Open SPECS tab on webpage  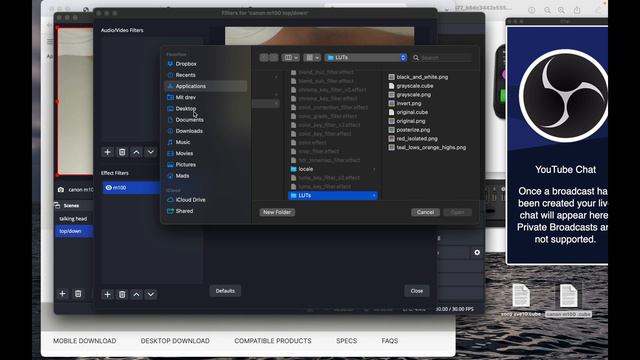[347, 341]
